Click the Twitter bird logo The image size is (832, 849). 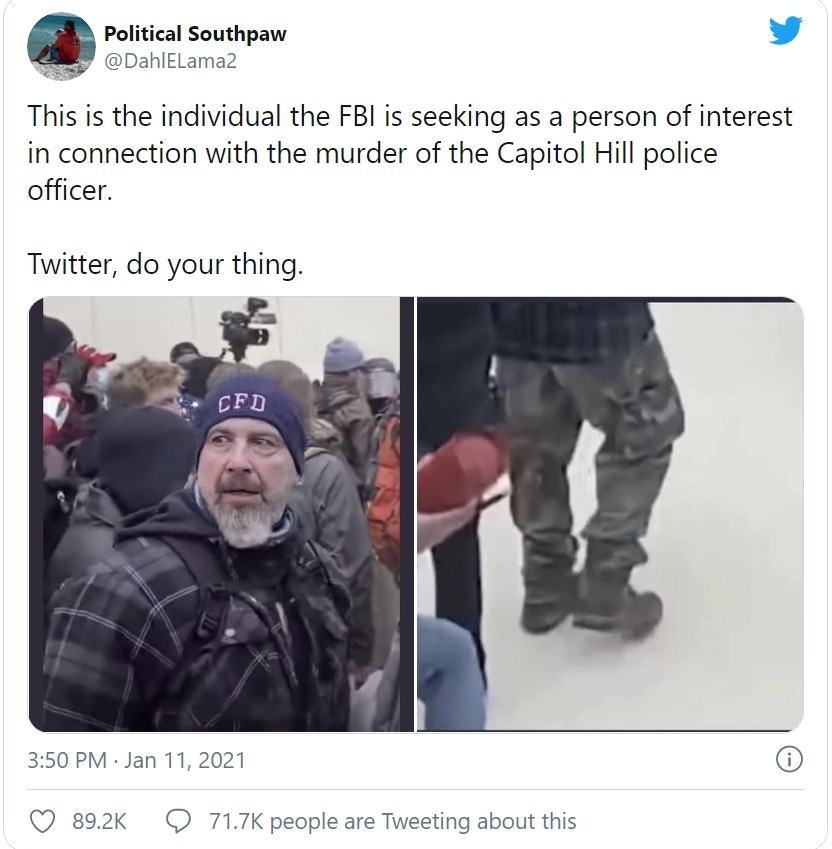coord(785,30)
